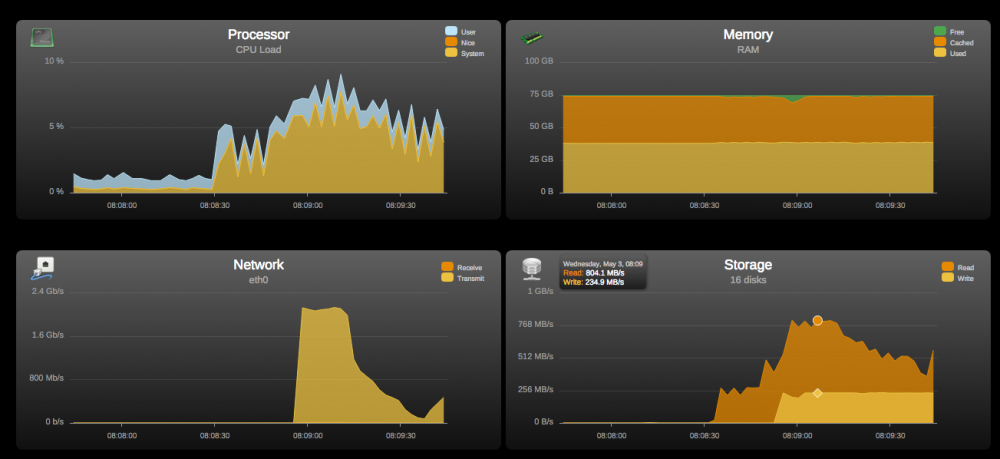
Task: Click the orange Read data point marker
Action: click(x=818, y=321)
